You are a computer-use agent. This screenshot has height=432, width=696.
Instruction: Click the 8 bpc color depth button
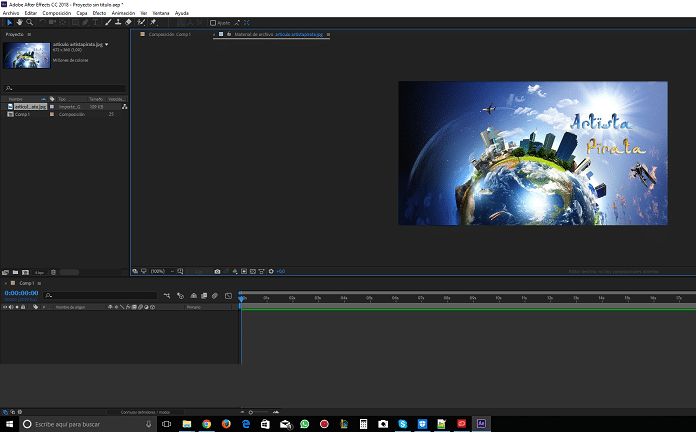pyautogui.click(x=39, y=272)
